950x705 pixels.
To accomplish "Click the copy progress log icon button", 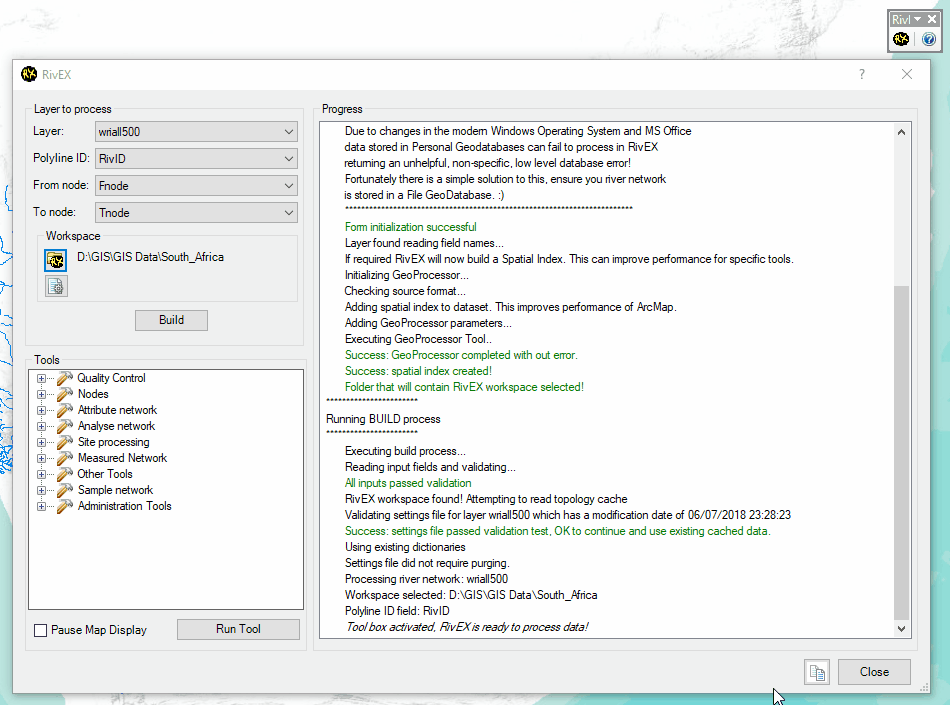I will point(817,672).
